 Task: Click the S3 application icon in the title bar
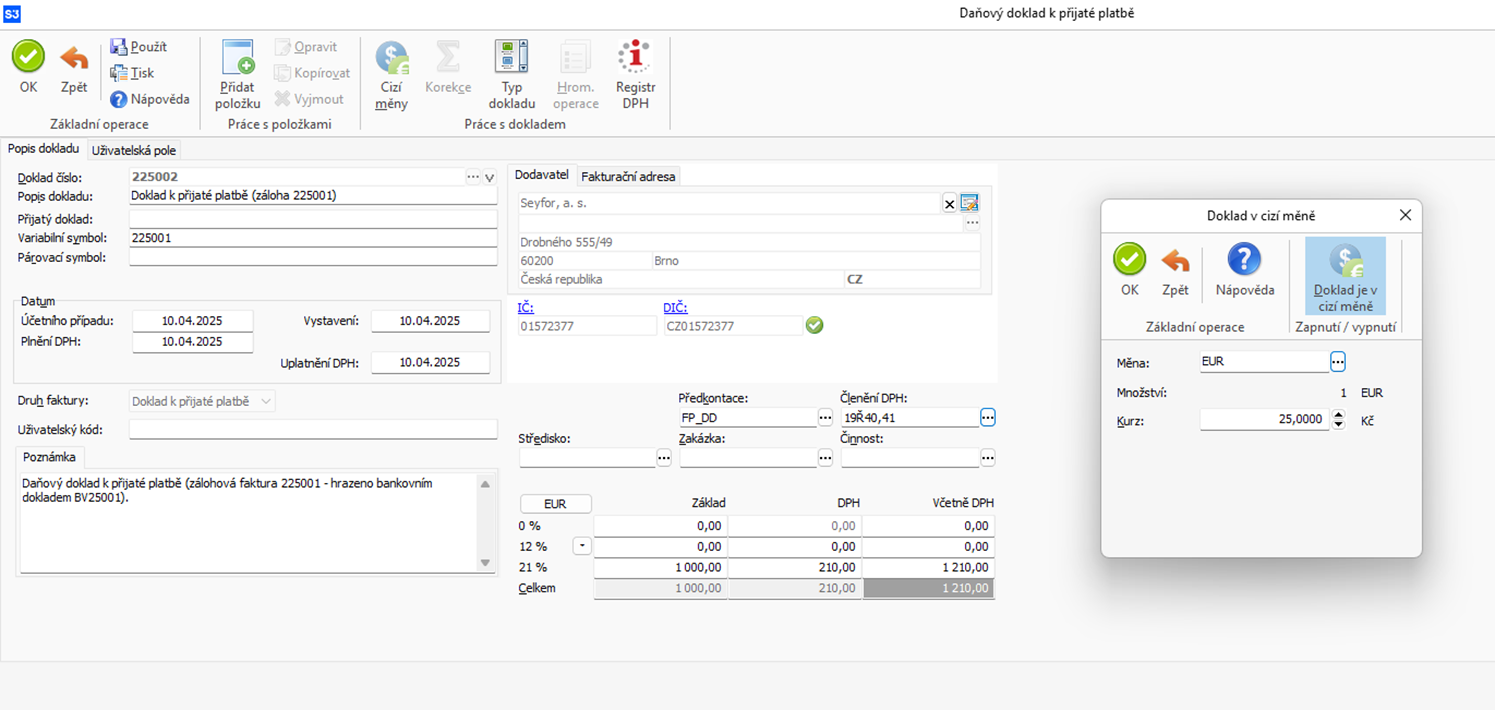click(x=12, y=14)
